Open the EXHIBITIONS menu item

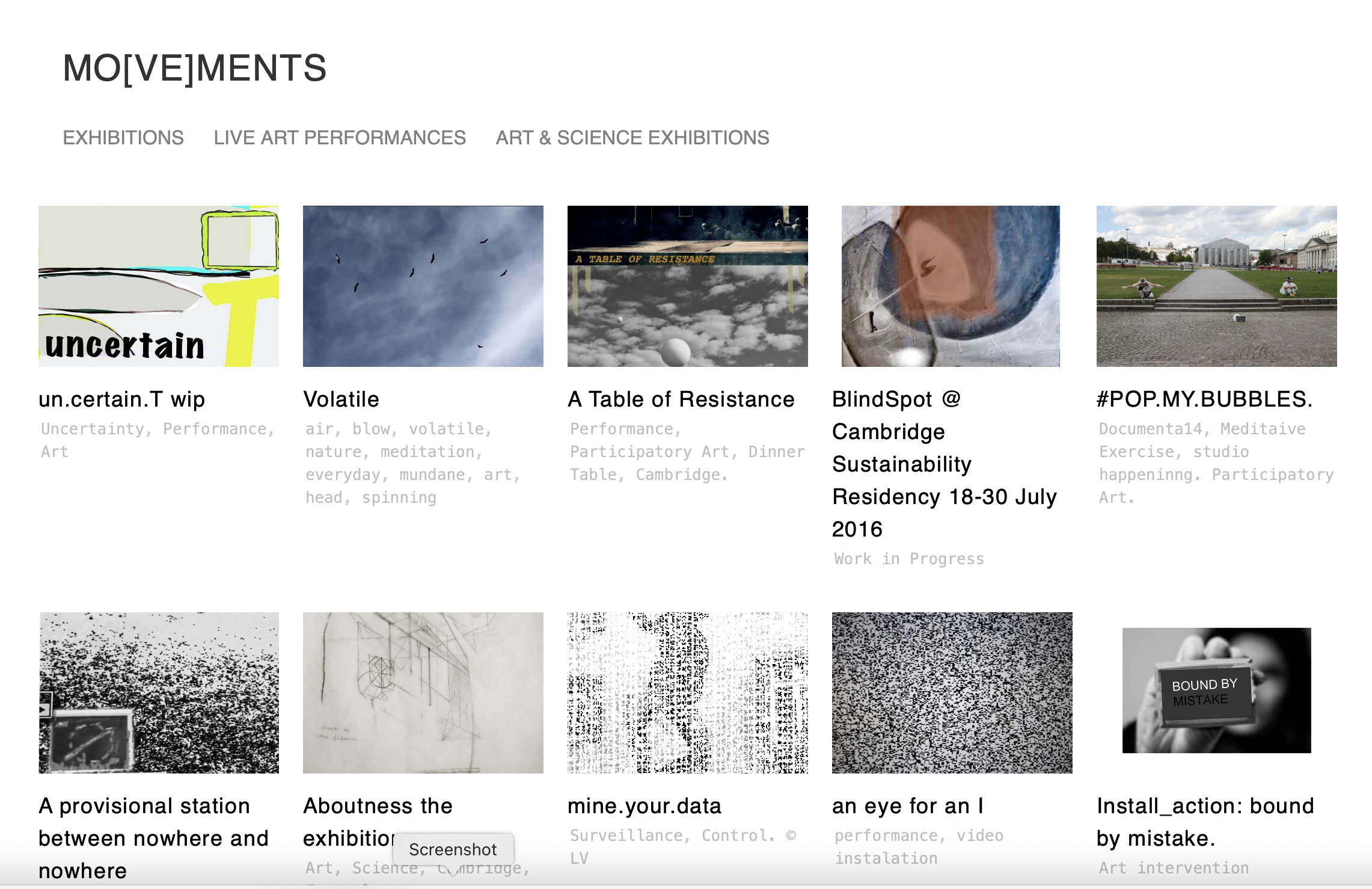tap(123, 138)
